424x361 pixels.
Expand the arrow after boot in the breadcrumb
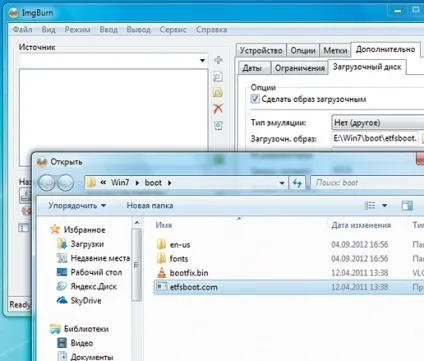click(169, 183)
